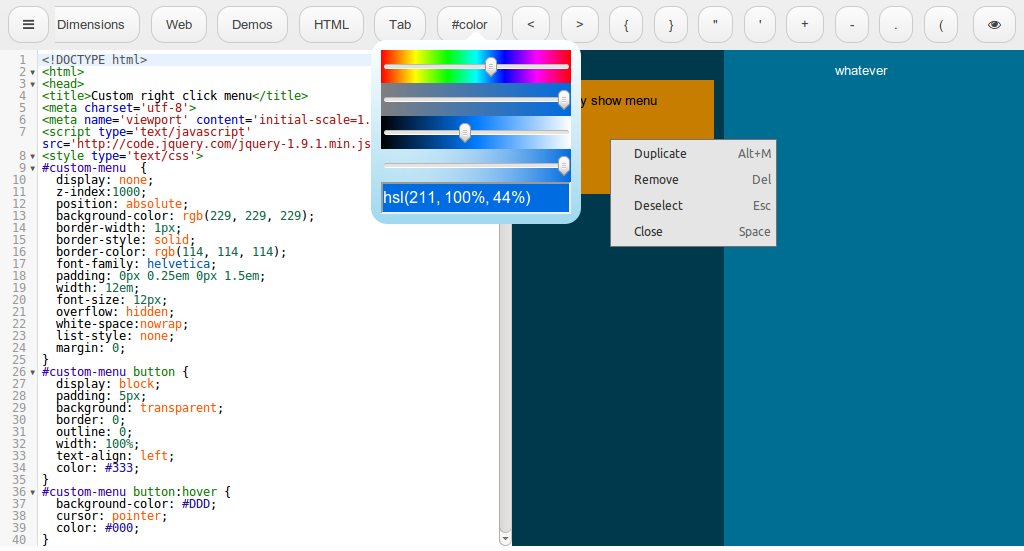Click the editor vertical scrollbar track
Image resolution: width=1024 pixels, height=551 pixels.
[x=505, y=379]
